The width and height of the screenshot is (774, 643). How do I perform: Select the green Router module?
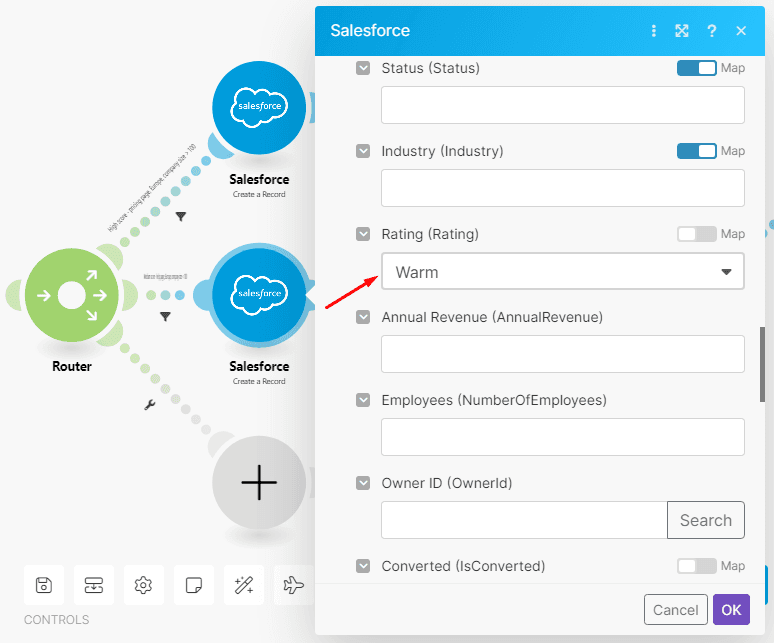point(71,296)
